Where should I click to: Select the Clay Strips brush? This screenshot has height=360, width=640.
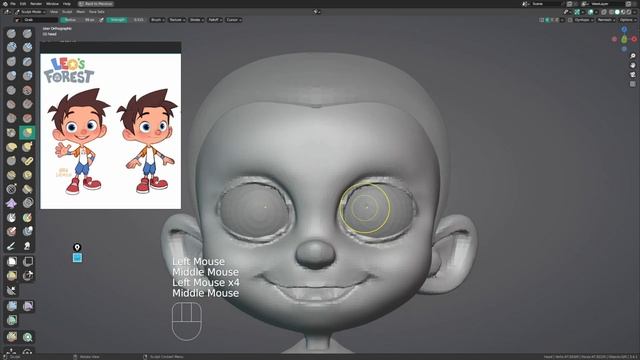27,47
